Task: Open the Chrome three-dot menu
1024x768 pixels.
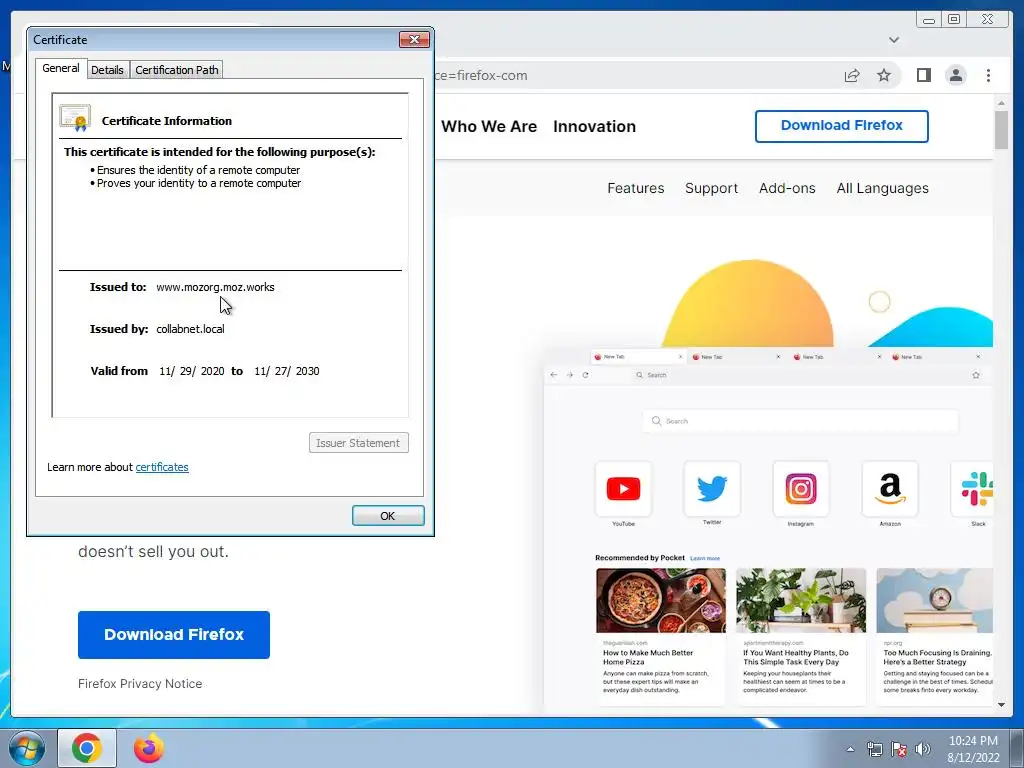Action: pyautogui.click(x=988, y=76)
